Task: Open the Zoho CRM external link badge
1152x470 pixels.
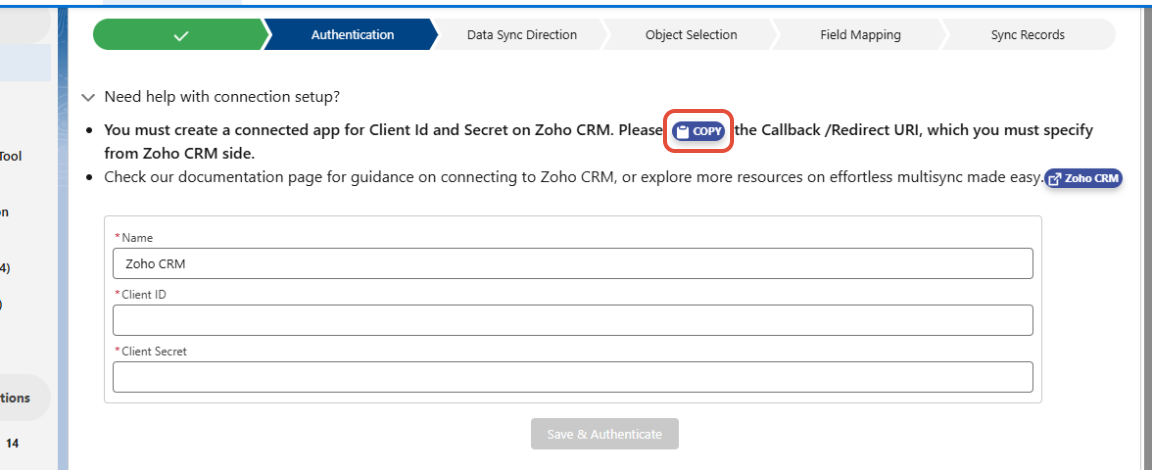Action: 1084,178
